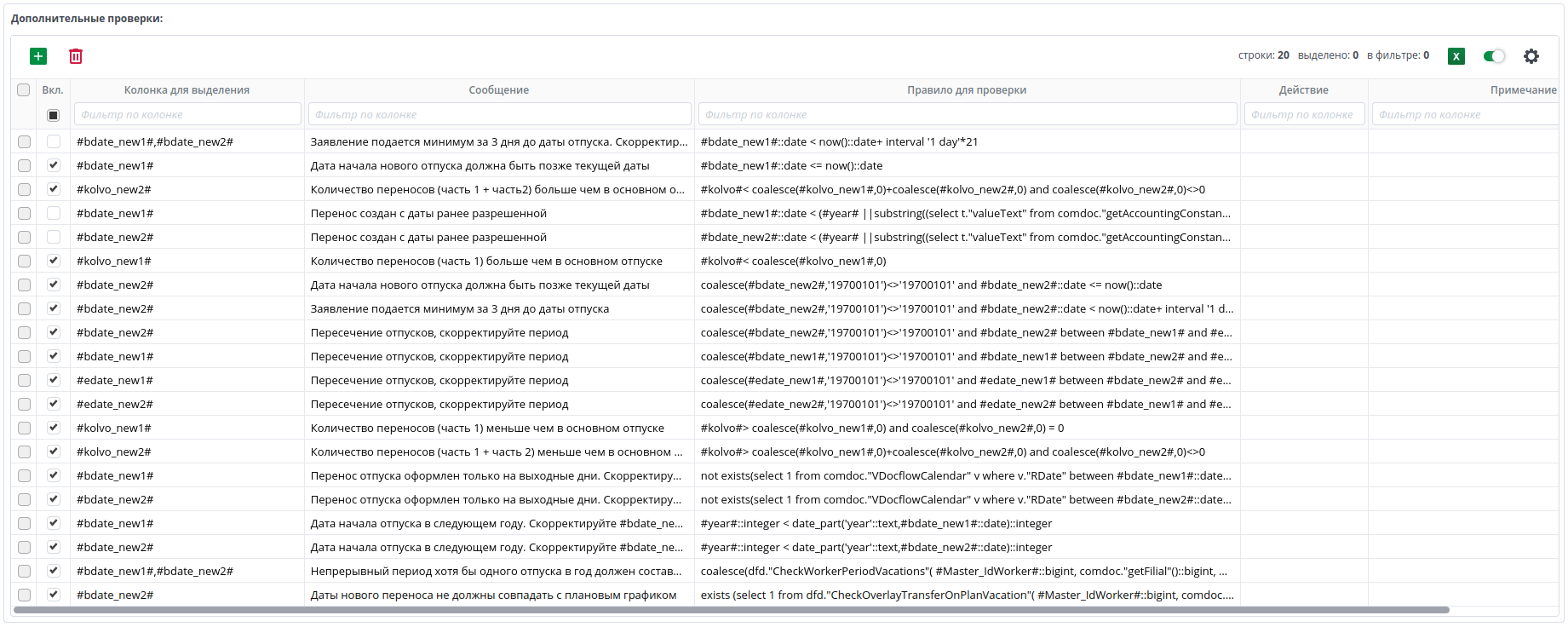Screen dimensions: 1568x627
Task: Open table settings gear icon
Action: [1531, 56]
